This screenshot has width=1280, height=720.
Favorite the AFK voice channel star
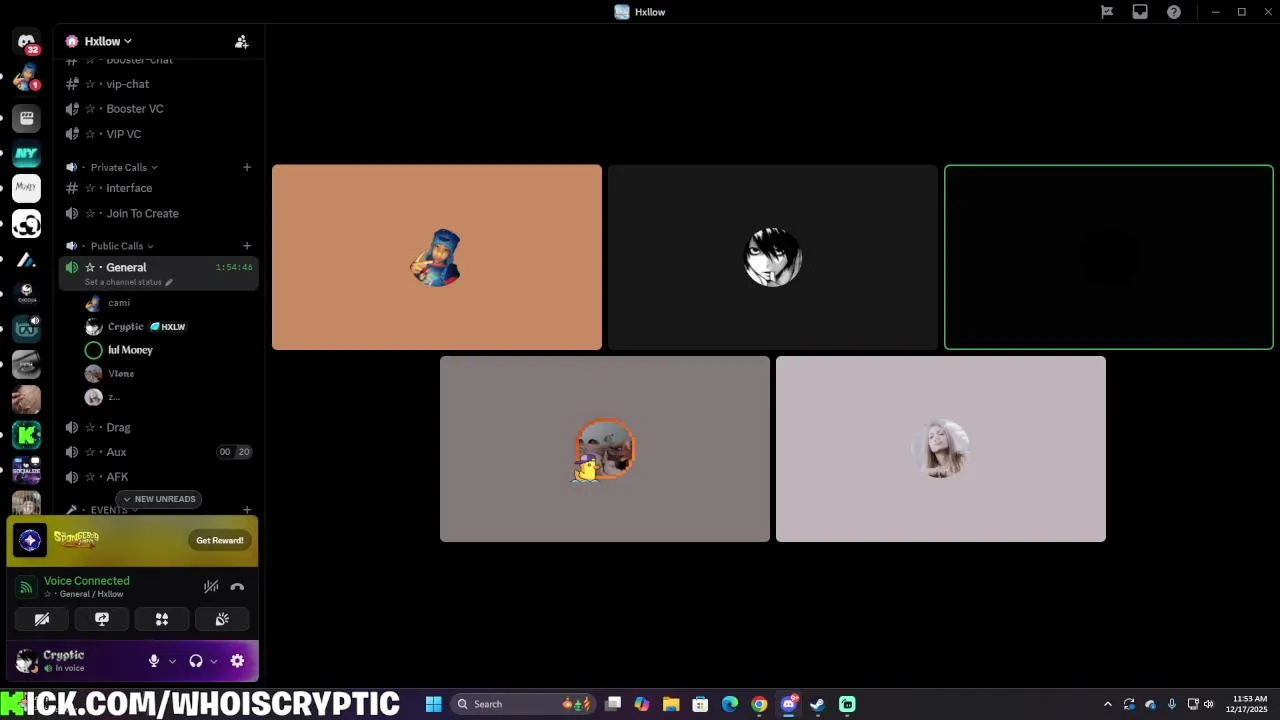[90, 477]
